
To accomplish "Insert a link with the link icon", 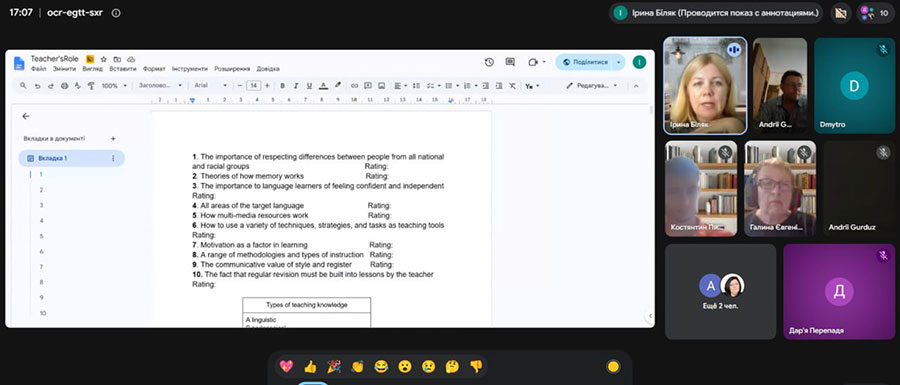I will pos(354,85).
